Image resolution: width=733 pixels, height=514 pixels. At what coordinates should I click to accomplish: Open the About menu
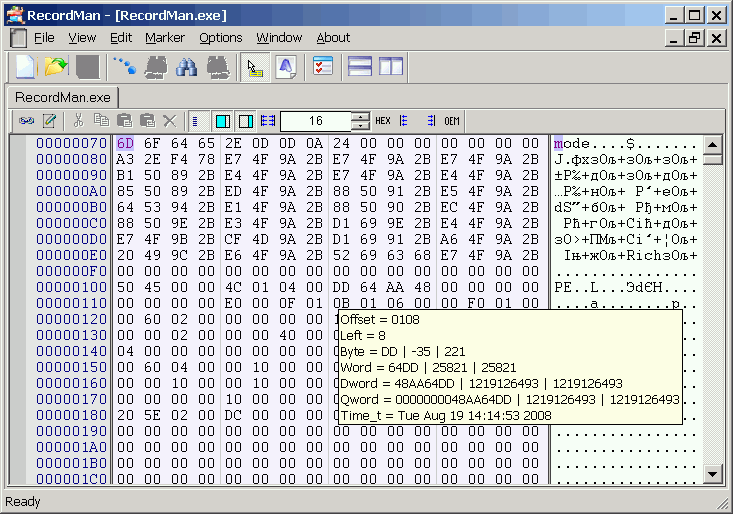(x=333, y=38)
